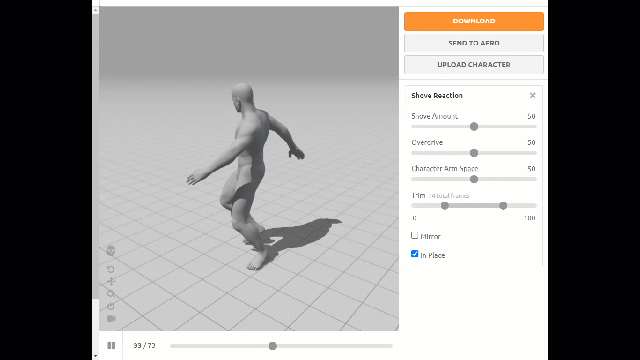Pause the animation playback
640x360 pixels.
[x=111, y=346]
